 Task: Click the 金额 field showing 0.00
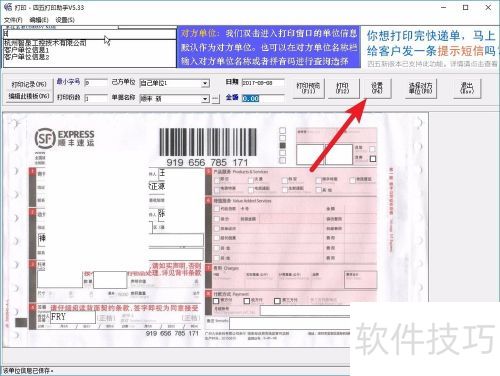(263, 98)
